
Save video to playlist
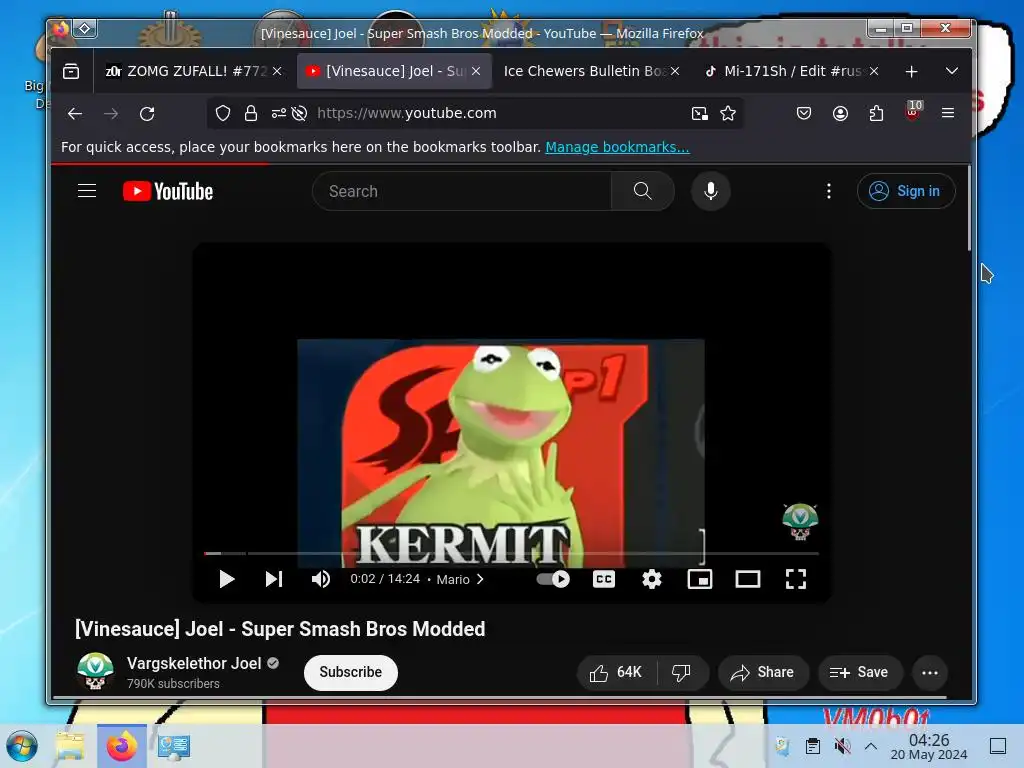(x=860, y=673)
